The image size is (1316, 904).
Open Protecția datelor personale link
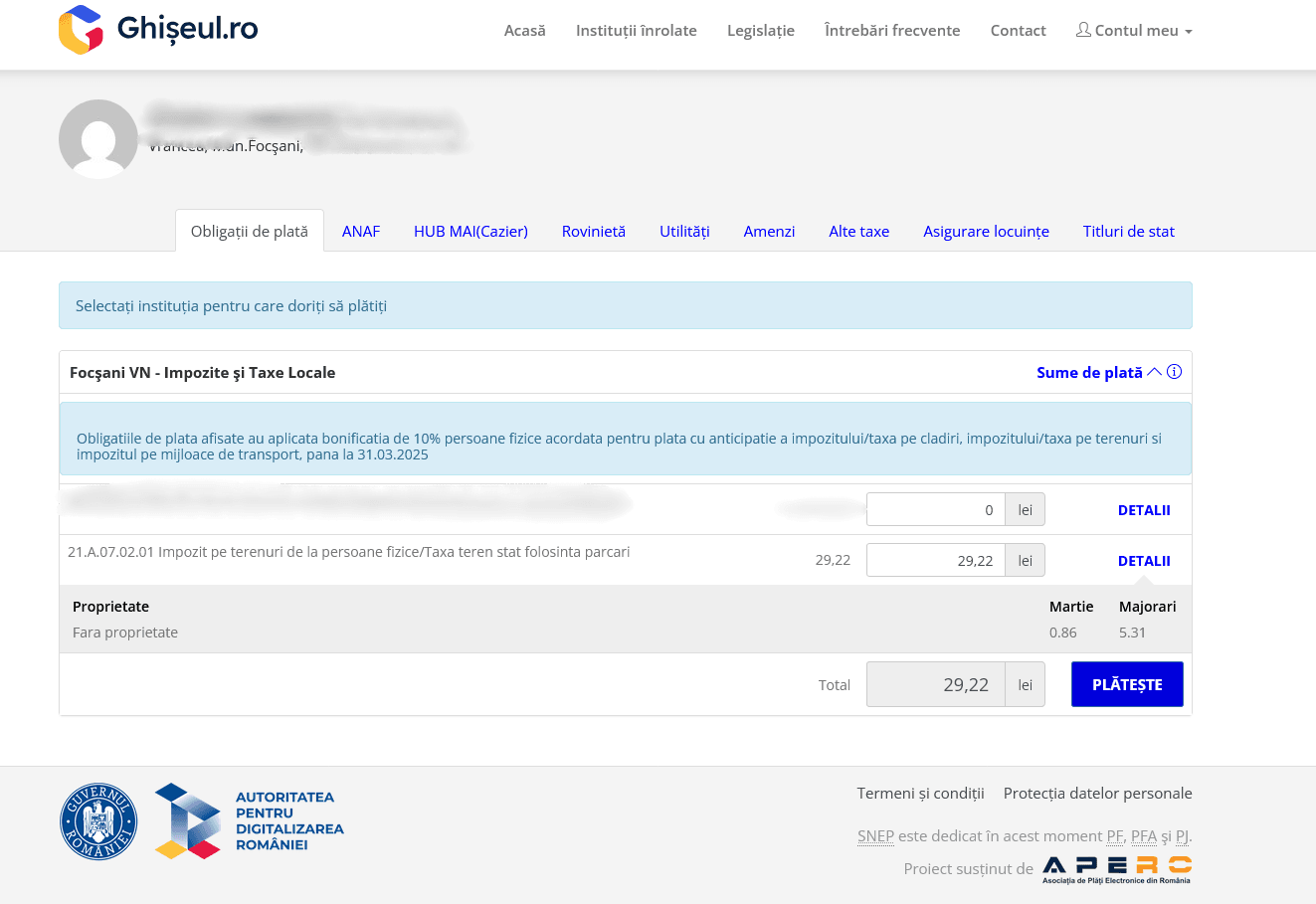[x=1097, y=794]
